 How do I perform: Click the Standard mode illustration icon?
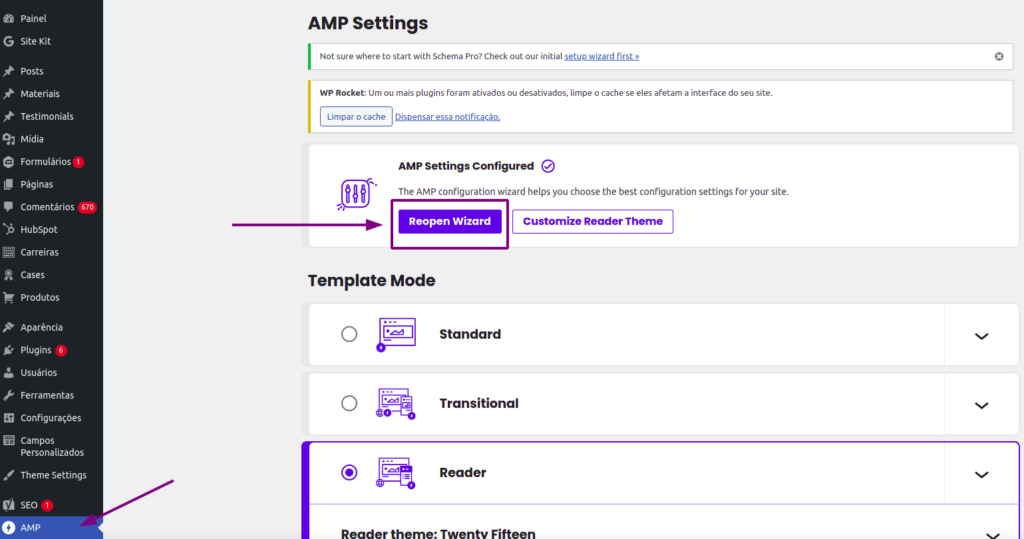click(396, 335)
